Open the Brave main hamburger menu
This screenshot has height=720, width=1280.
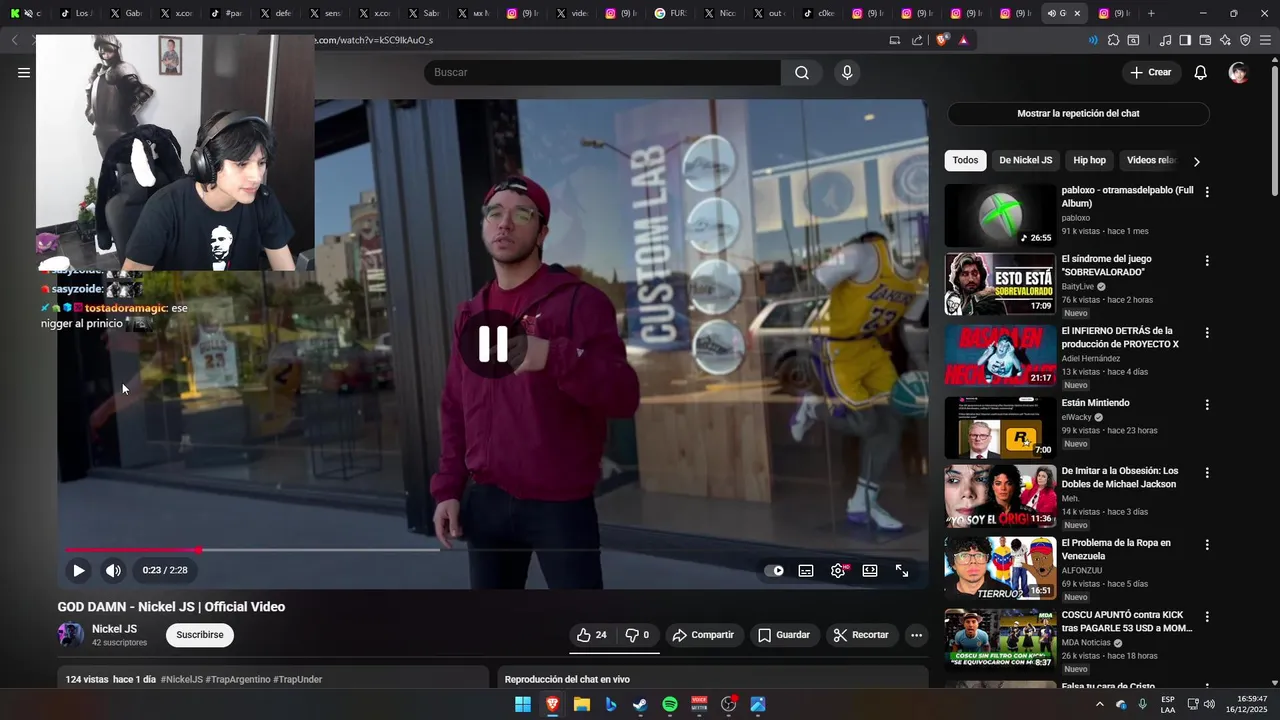pyautogui.click(x=1266, y=40)
